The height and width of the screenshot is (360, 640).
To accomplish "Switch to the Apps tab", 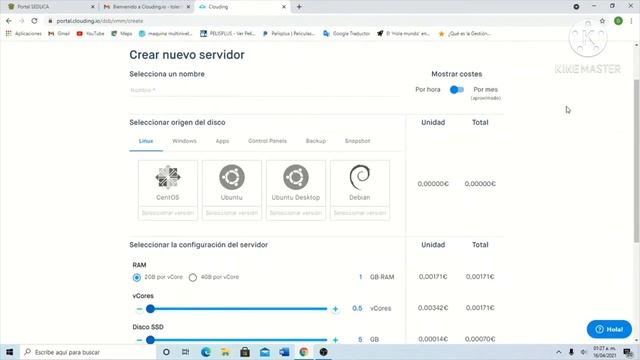I will pos(222,141).
